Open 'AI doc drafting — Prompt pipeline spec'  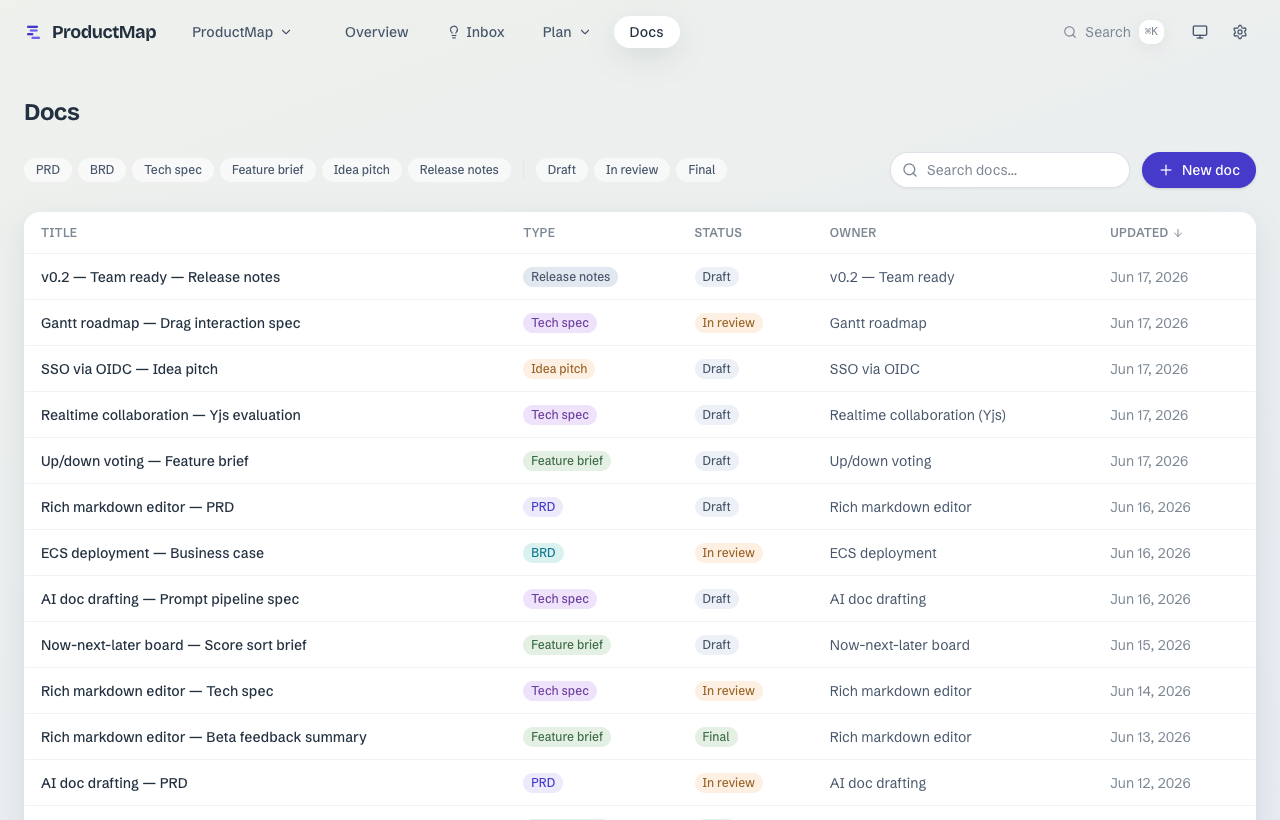coord(170,599)
